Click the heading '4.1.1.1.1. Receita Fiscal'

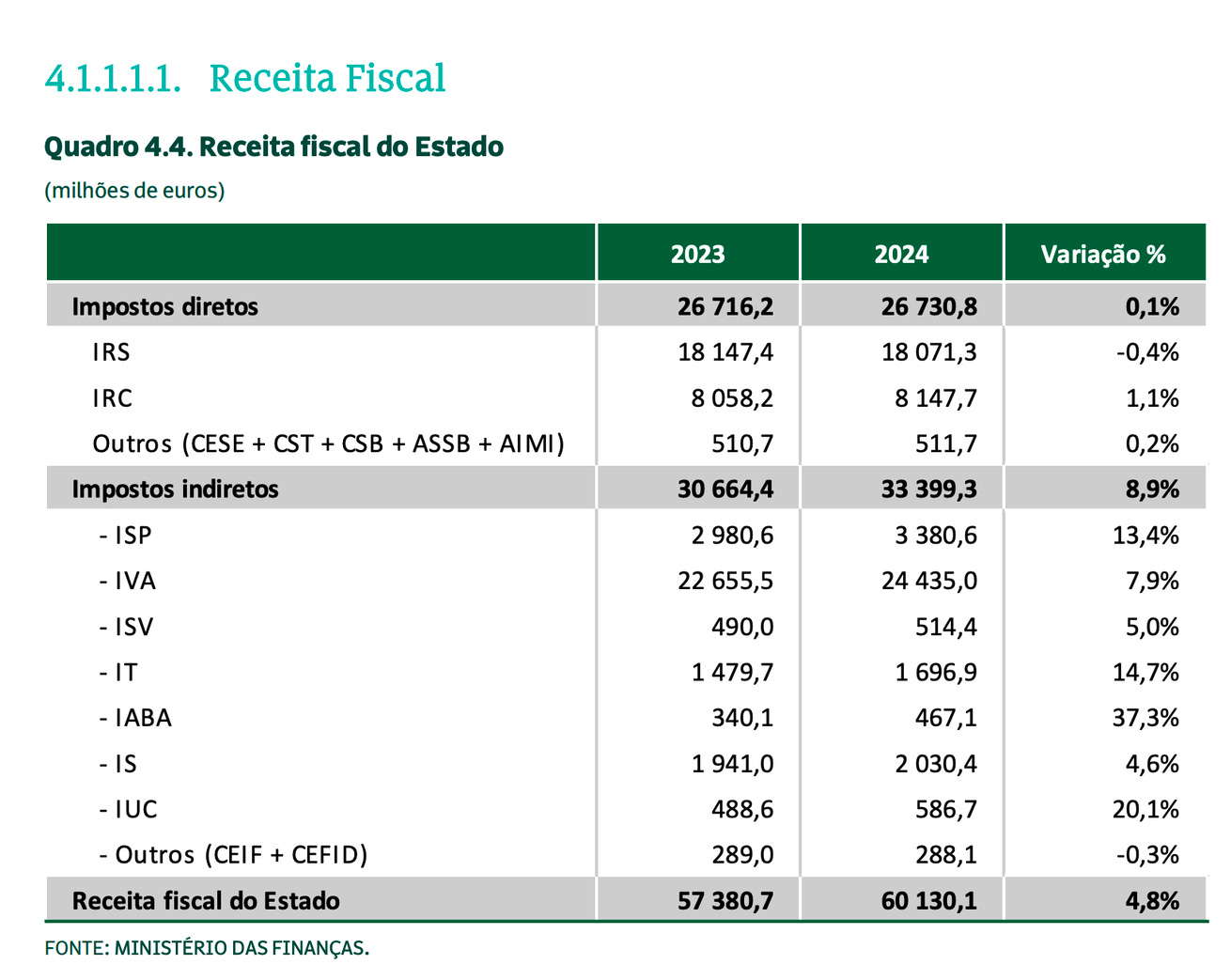(x=245, y=78)
